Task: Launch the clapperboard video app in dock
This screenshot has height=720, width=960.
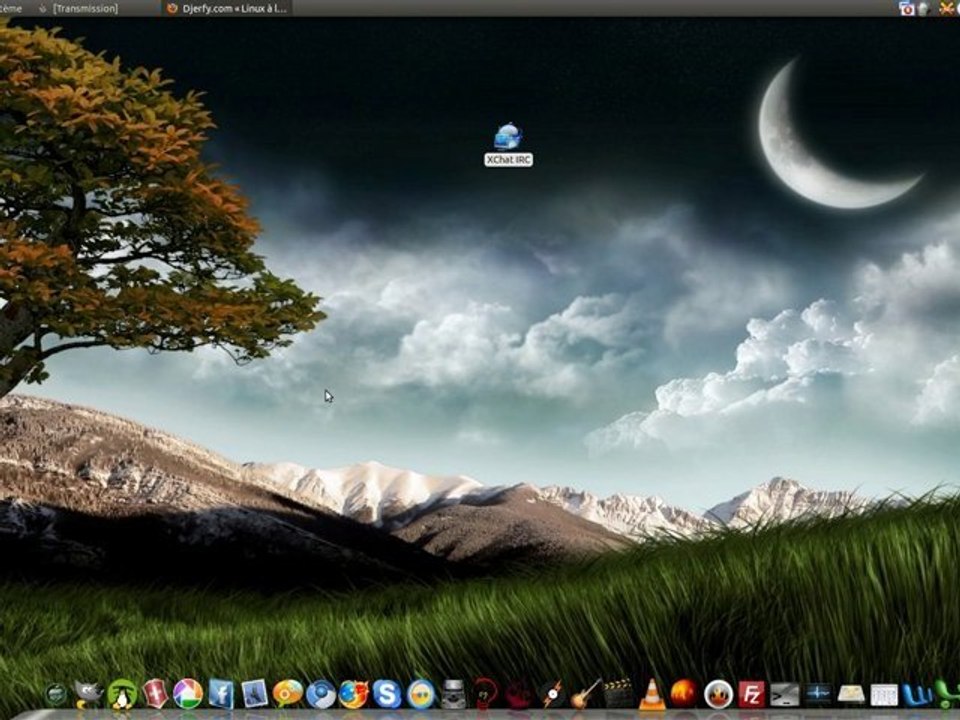Action: coord(618,693)
